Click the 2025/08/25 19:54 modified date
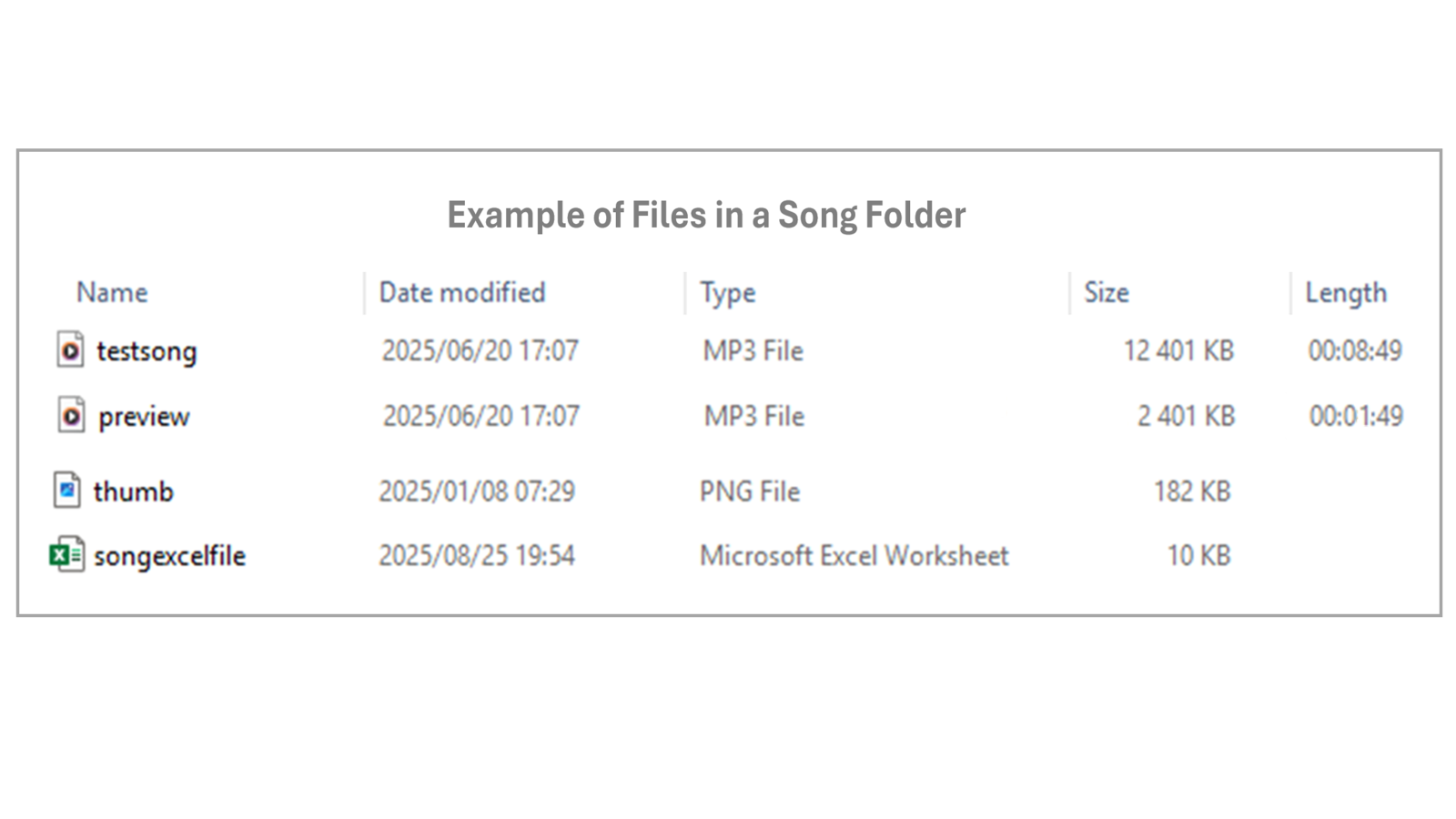1456x819 pixels. point(477,555)
